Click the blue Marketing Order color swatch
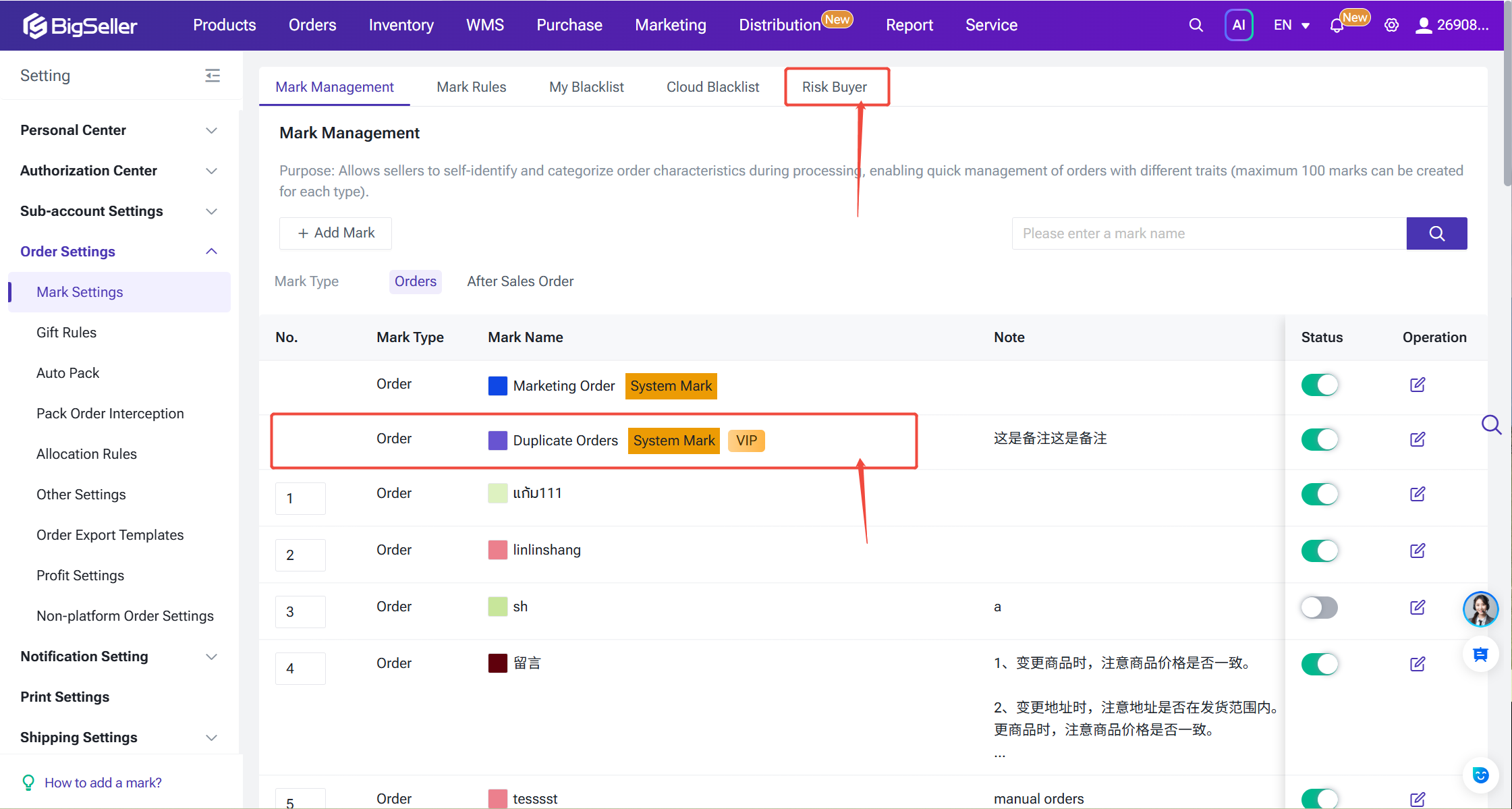The width and height of the screenshot is (1512, 809). point(497,386)
